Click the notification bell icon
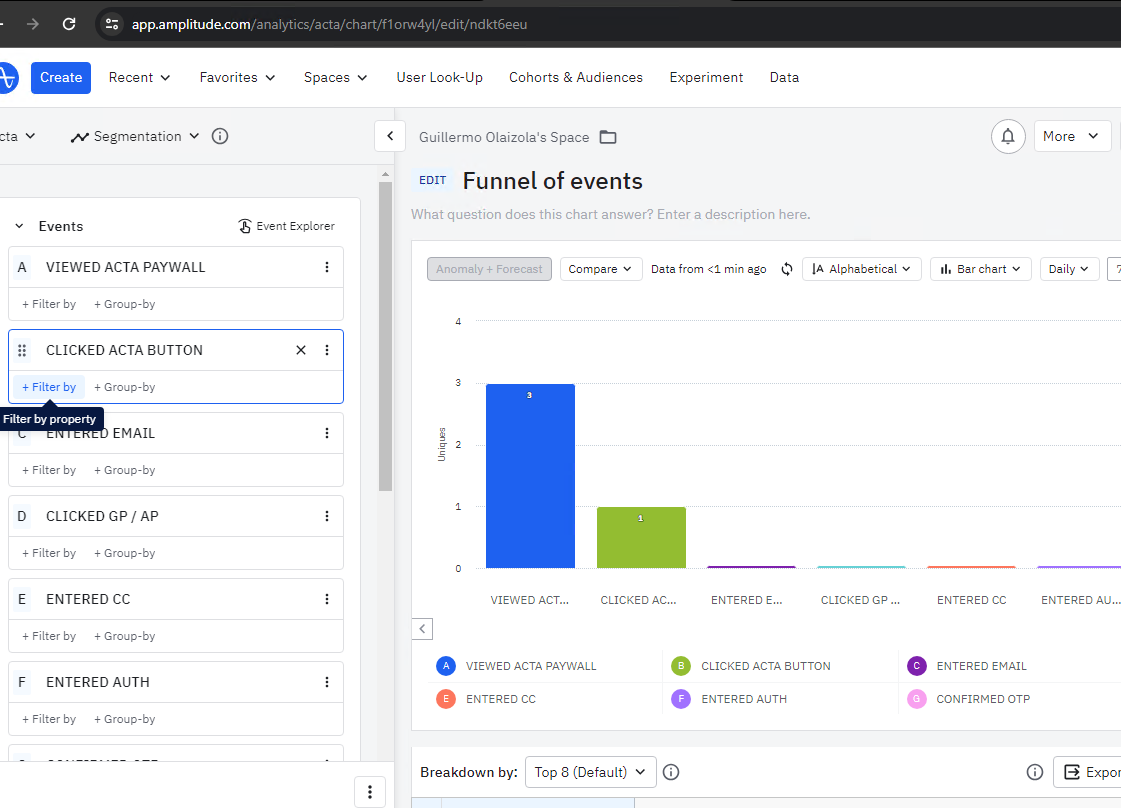 pos(1008,136)
